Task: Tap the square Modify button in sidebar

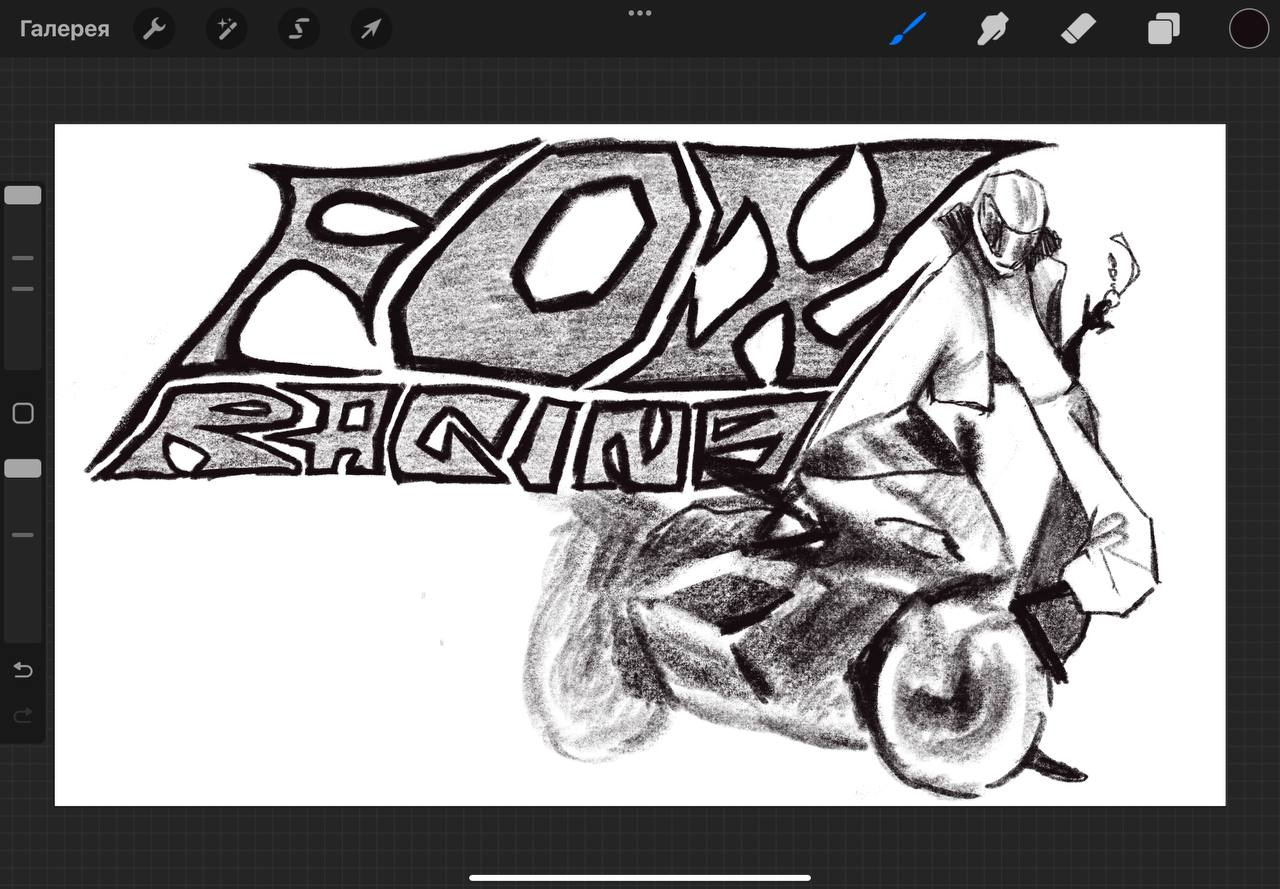Action: [23, 414]
